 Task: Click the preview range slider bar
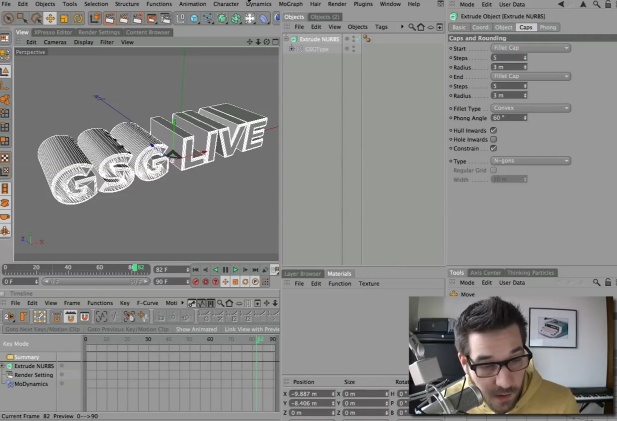(96, 282)
